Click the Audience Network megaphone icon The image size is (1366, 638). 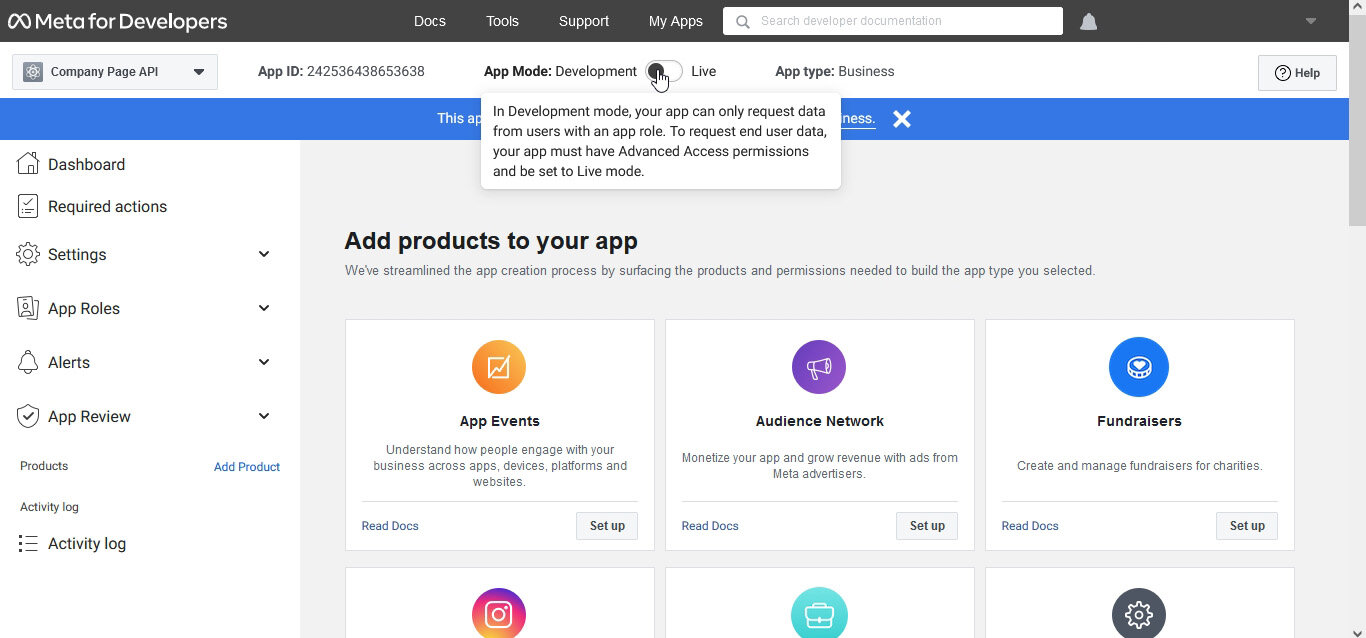pos(819,367)
